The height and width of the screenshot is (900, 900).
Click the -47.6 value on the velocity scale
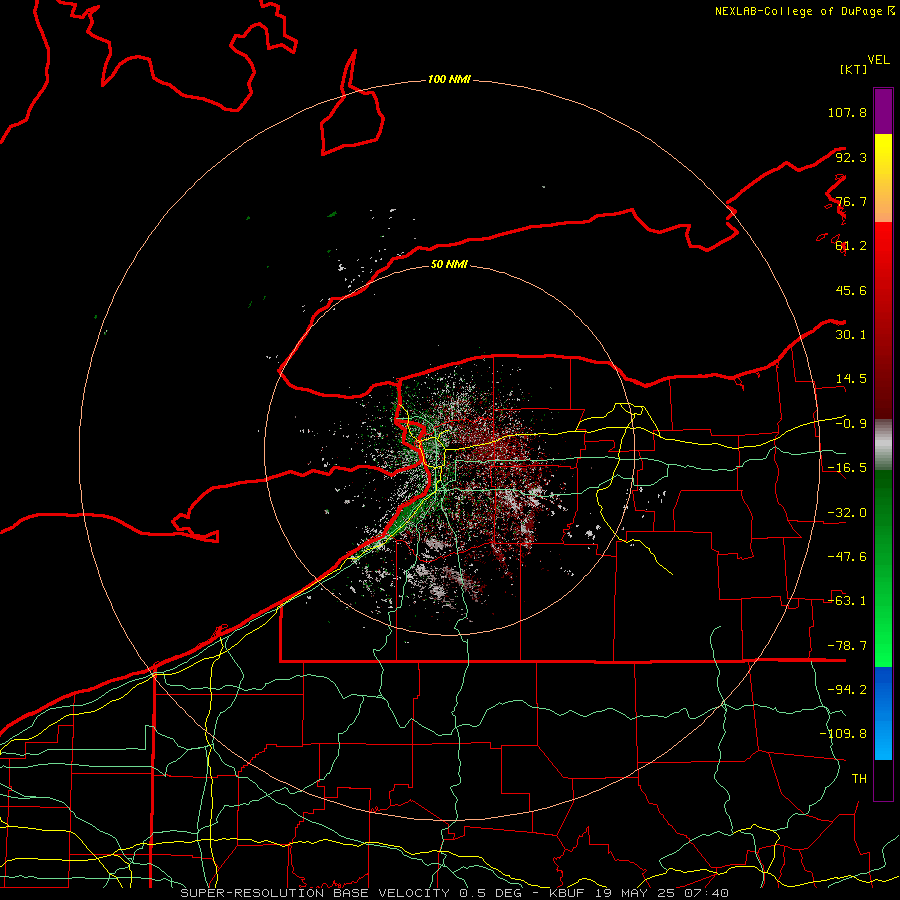[847, 557]
